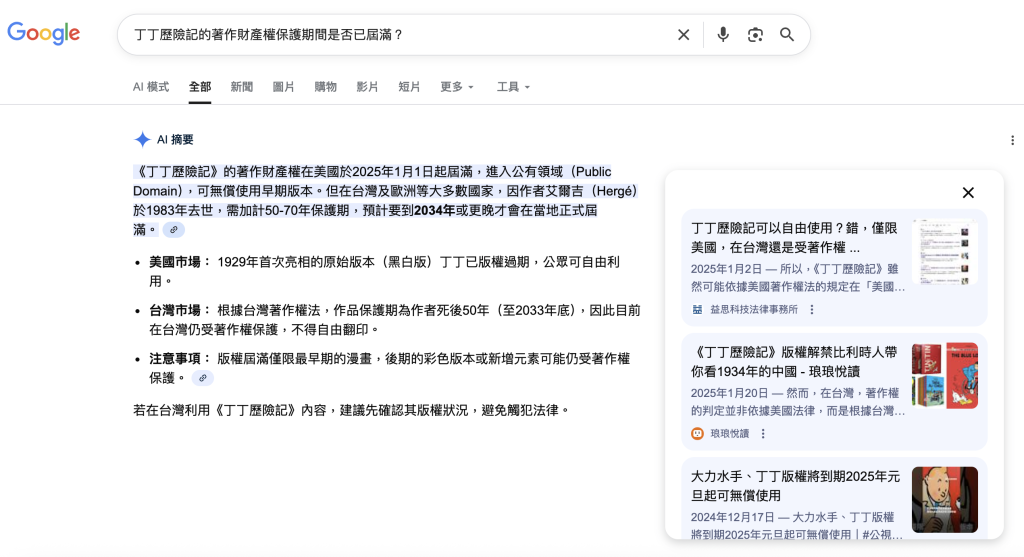Open the 影片 results tab

367,87
